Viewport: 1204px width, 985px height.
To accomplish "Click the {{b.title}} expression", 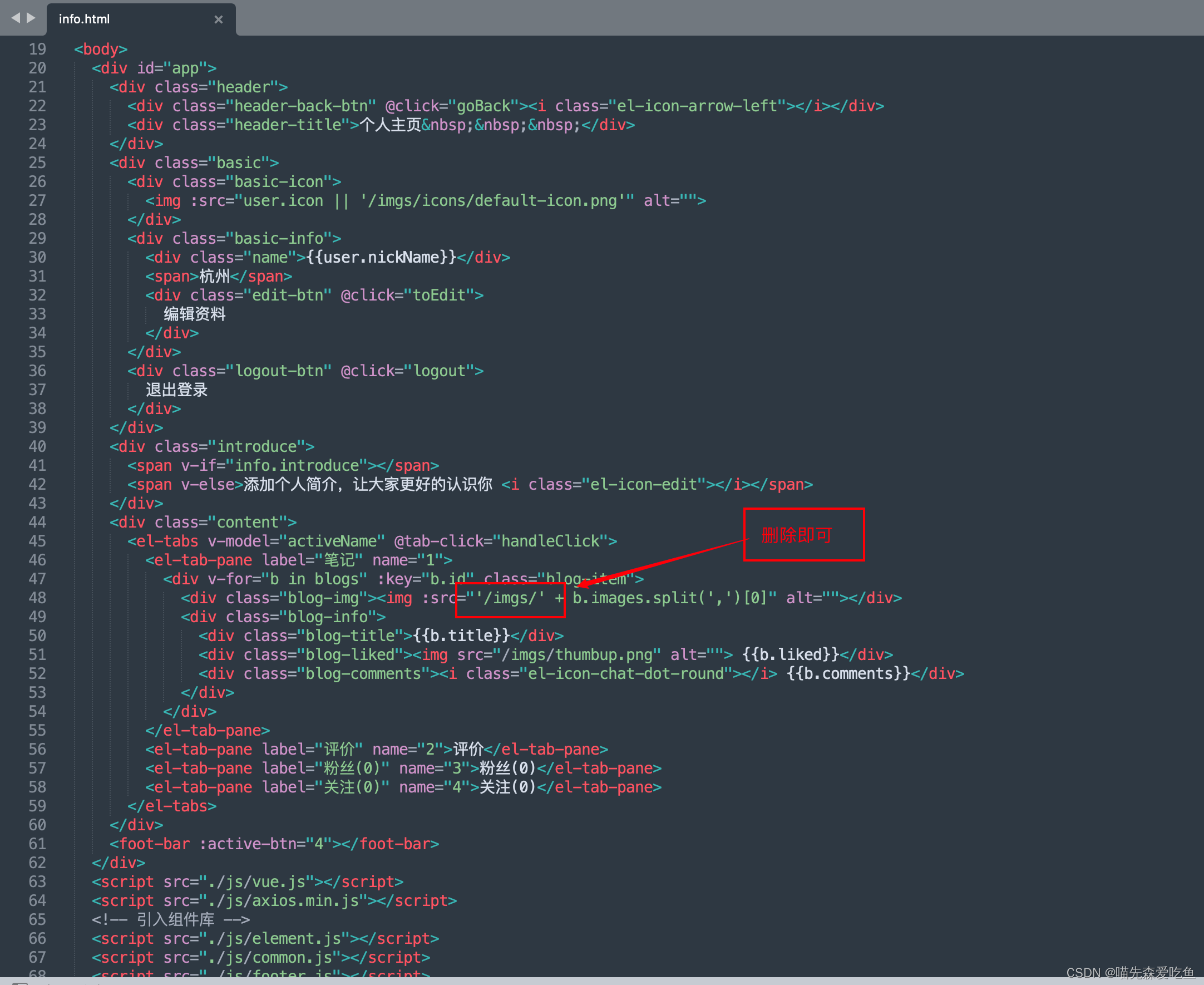I will [x=462, y=636].
